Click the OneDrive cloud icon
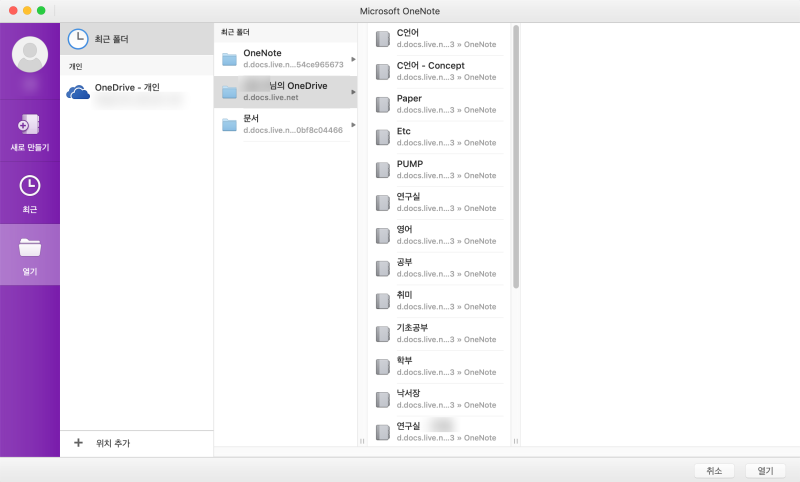The height and width of the screenshot is (482, 800). tap(78, 92)
